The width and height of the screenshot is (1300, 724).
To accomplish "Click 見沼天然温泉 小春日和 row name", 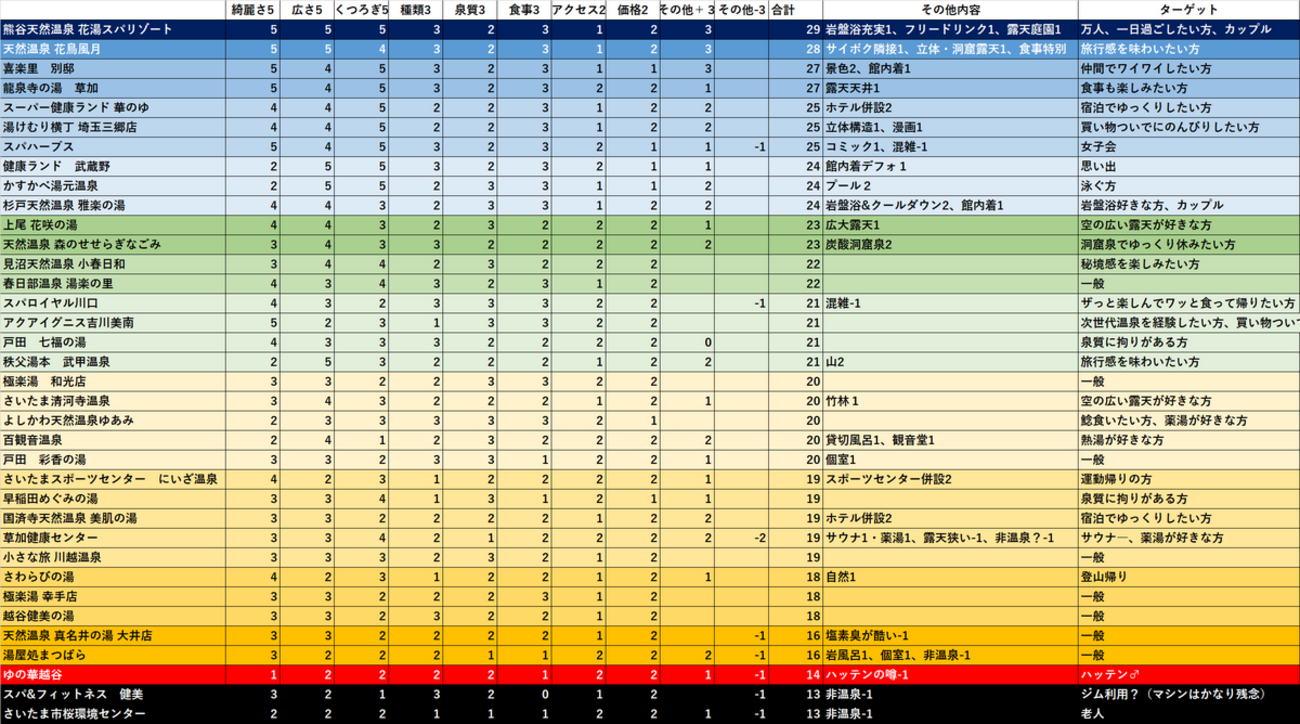I will (114, 264).
